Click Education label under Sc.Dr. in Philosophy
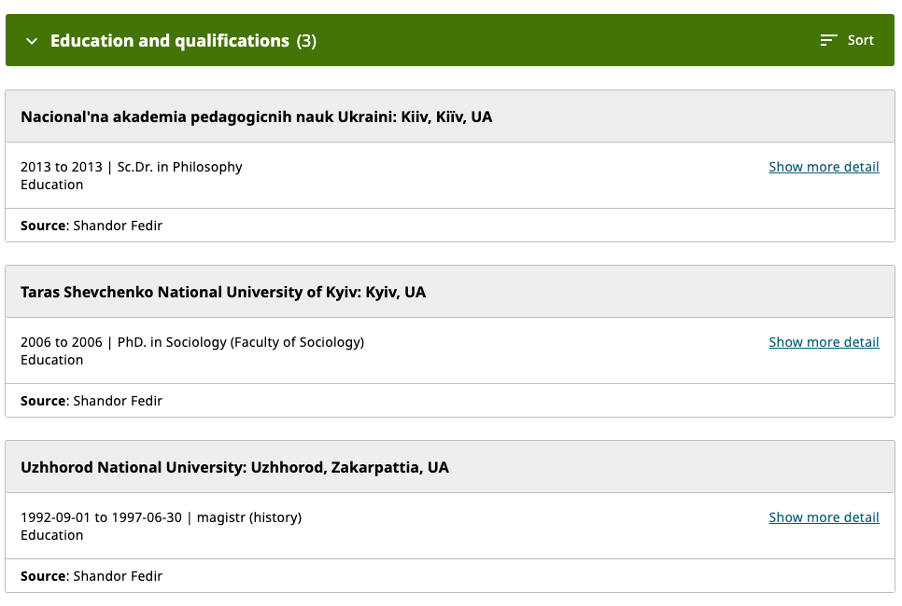The image size is (902, 606). (52, 185)
